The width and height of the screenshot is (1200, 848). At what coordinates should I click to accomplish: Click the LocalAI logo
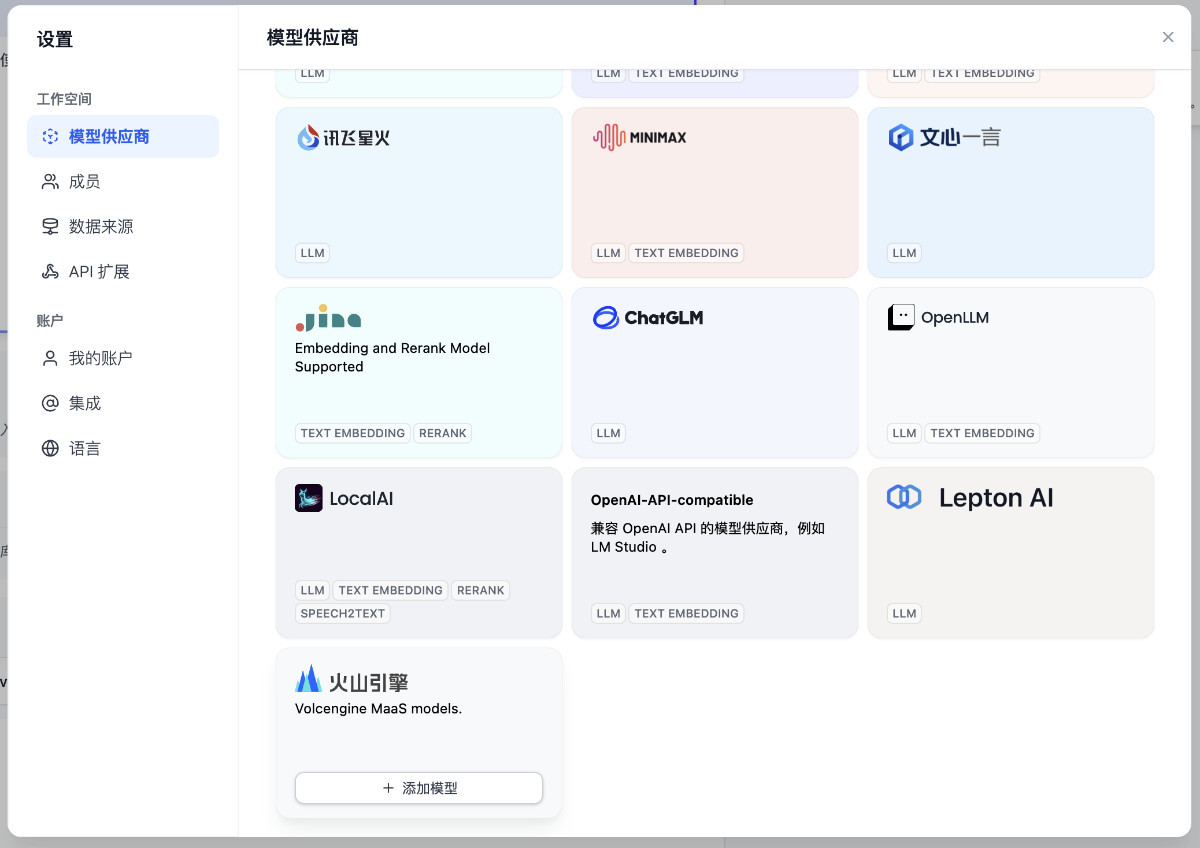[x=344, y=498]
